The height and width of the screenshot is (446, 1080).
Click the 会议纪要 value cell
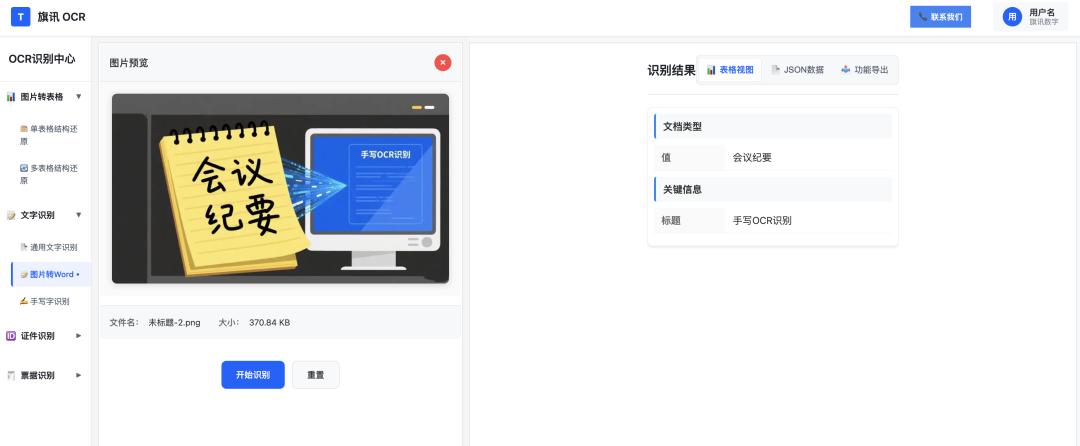pyautogui.click(x=809, y=158)
